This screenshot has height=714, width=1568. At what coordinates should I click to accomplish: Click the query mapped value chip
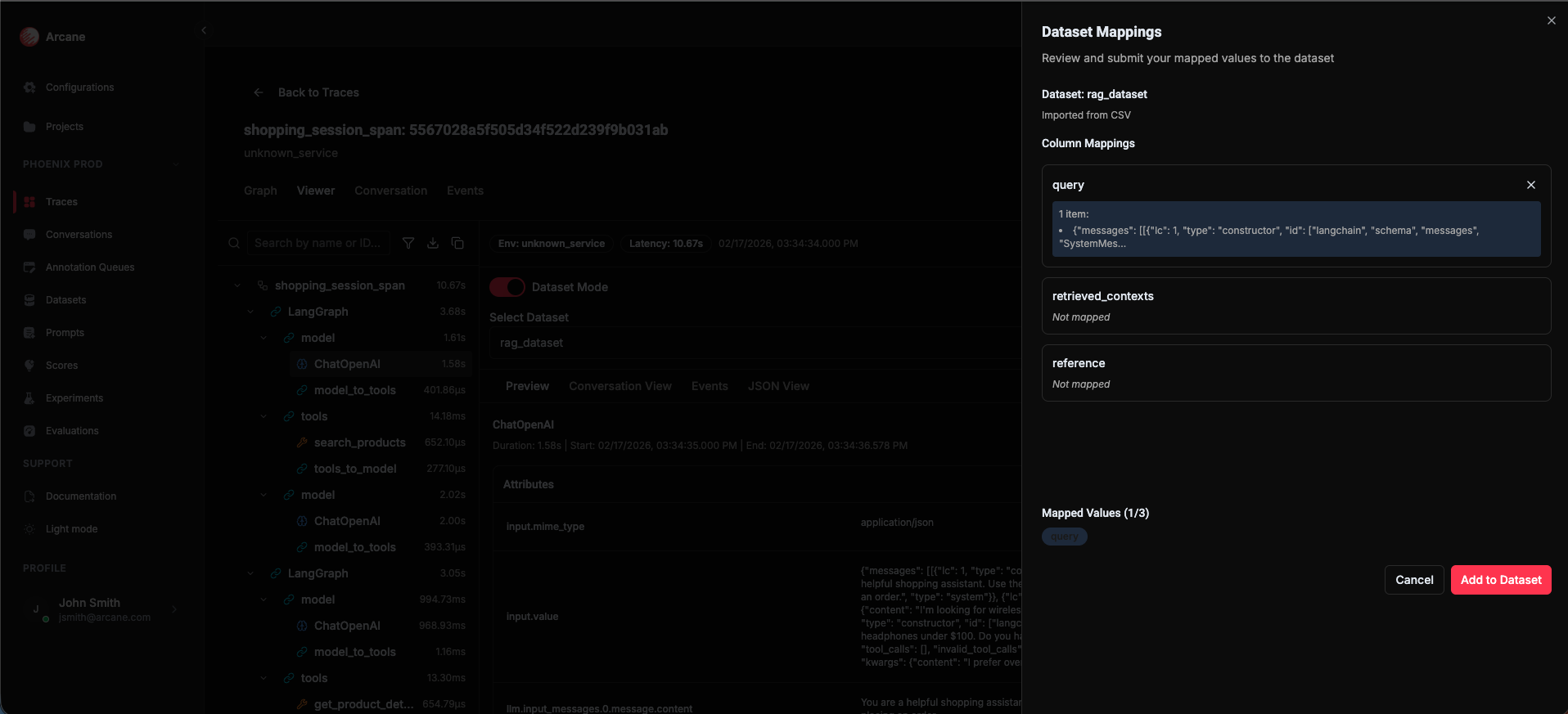[1064, 537]
